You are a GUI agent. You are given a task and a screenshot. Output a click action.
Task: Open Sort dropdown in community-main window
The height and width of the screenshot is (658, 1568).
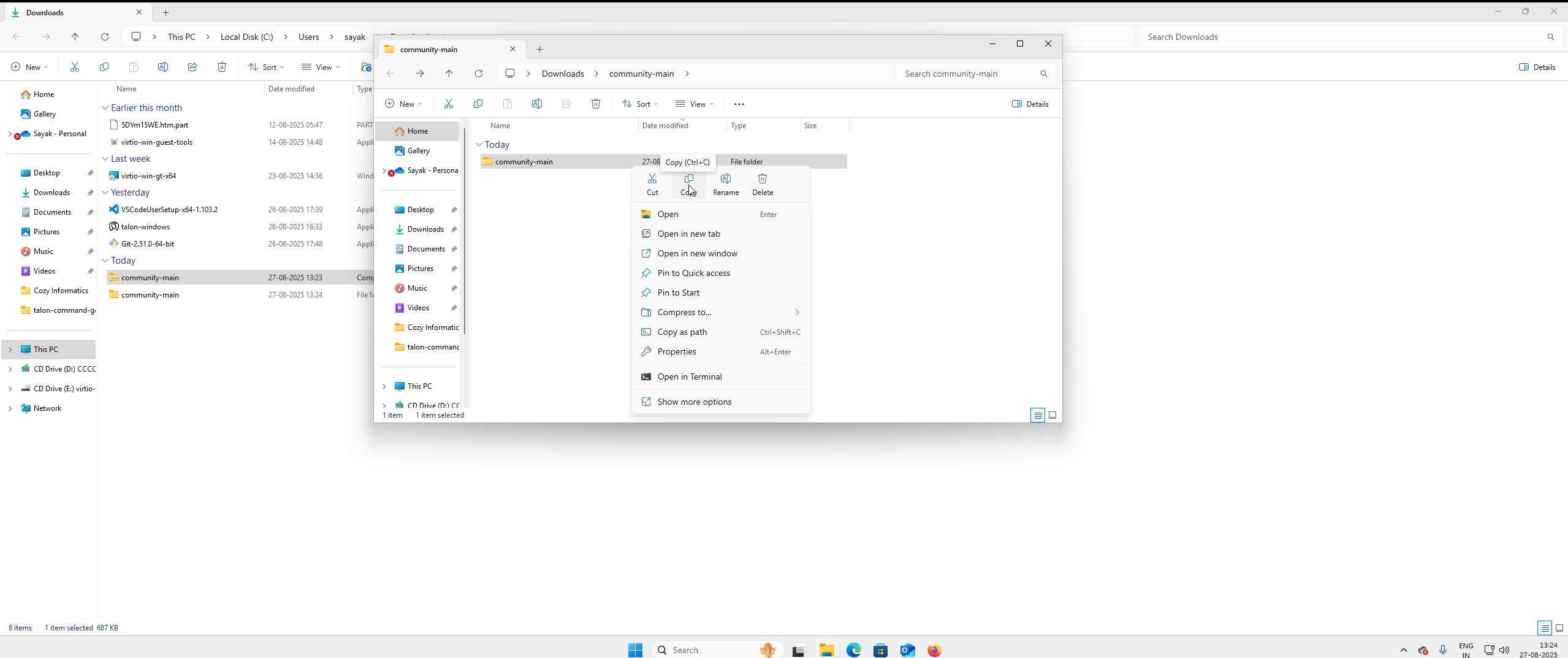pos(640,104)
